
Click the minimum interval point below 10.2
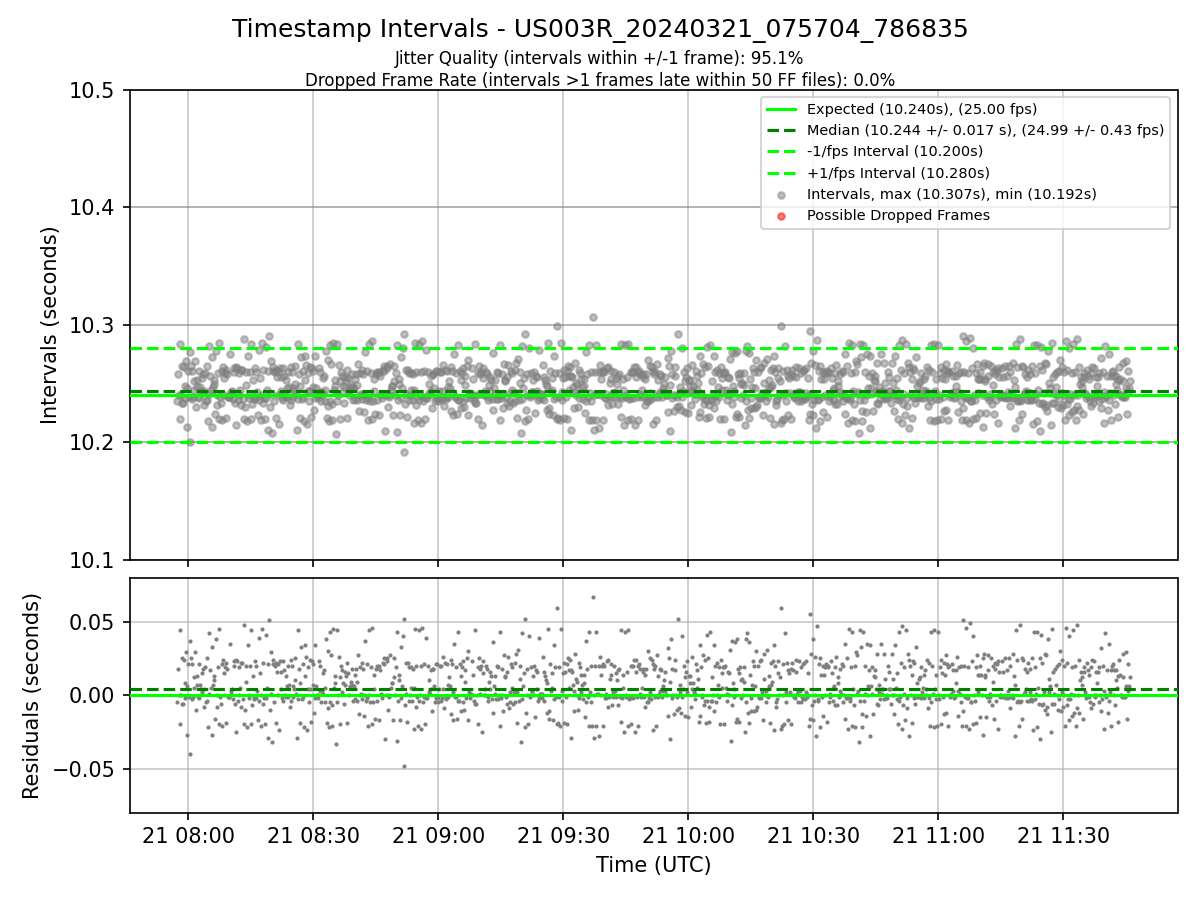[404, 452]
